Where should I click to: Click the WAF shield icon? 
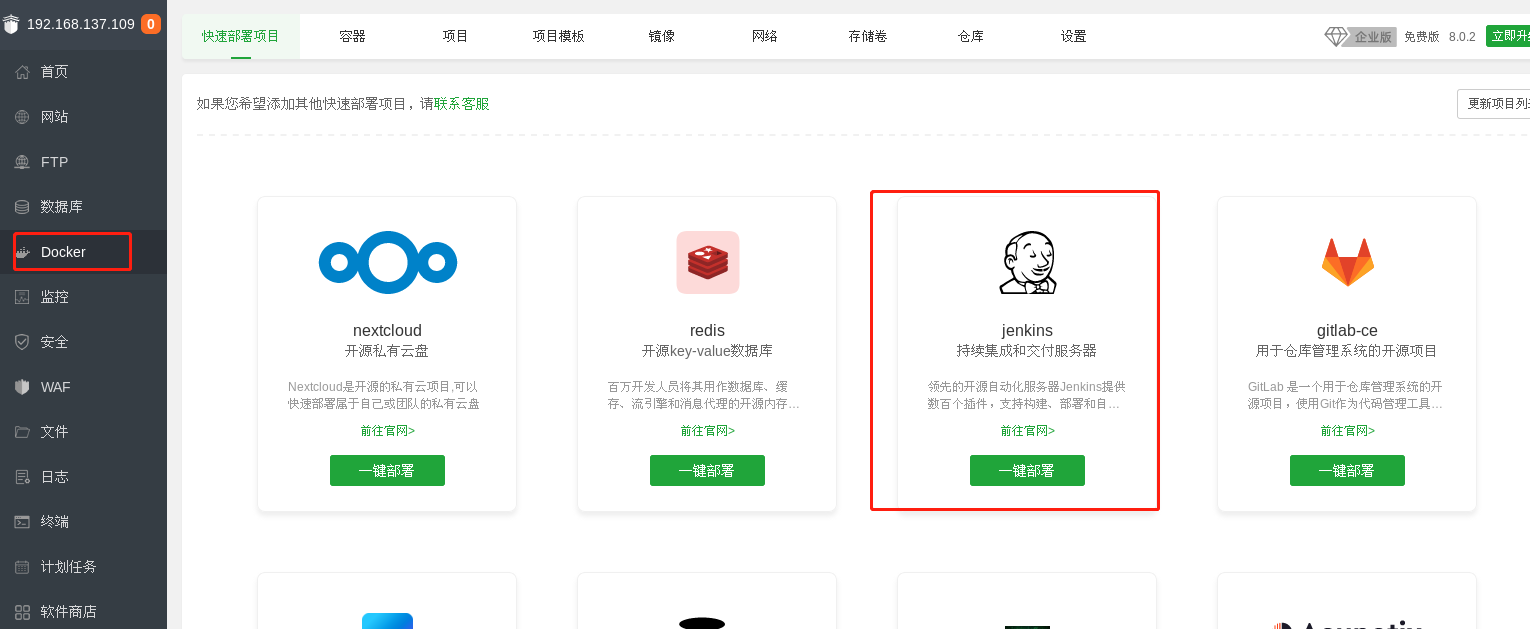click(x=22, y=387)
